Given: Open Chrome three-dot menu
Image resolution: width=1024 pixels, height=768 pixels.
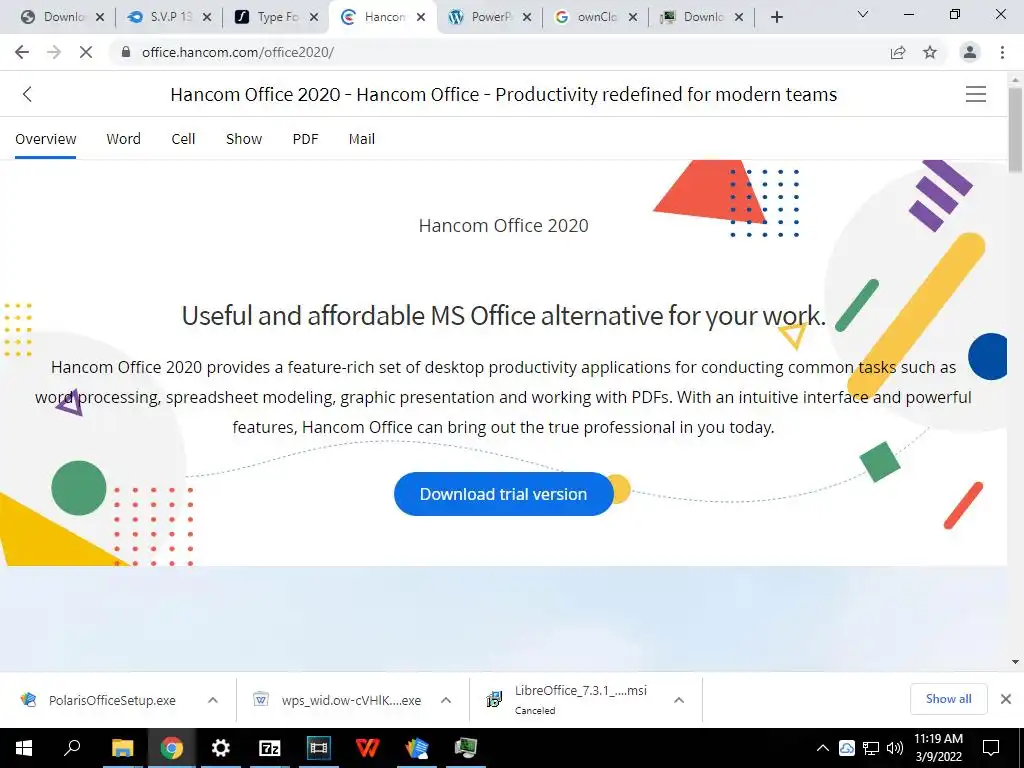Looking at the screenshot, I should tap(1002, 52).
